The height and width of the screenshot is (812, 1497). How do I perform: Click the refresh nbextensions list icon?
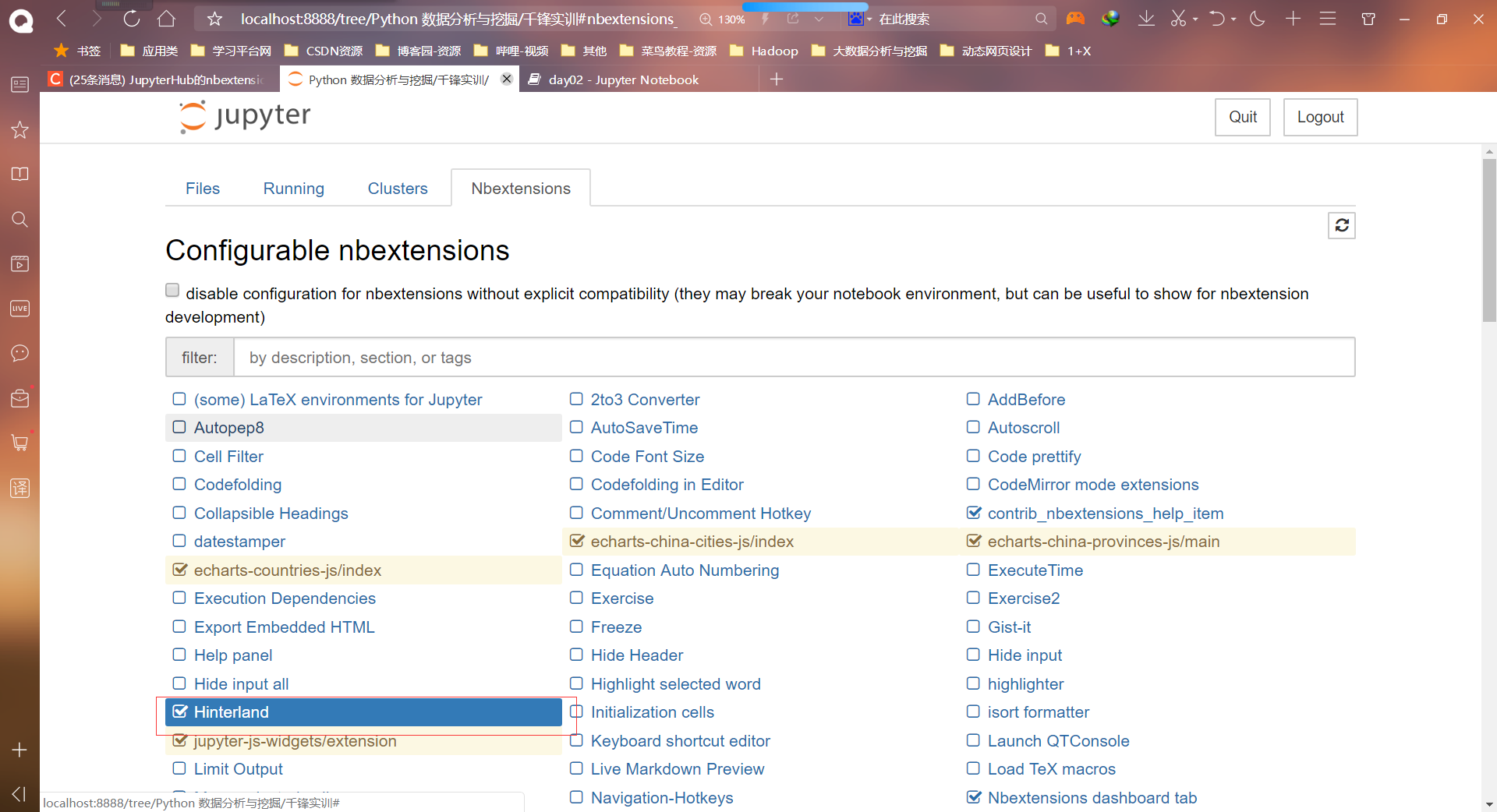coord(1341,226)
